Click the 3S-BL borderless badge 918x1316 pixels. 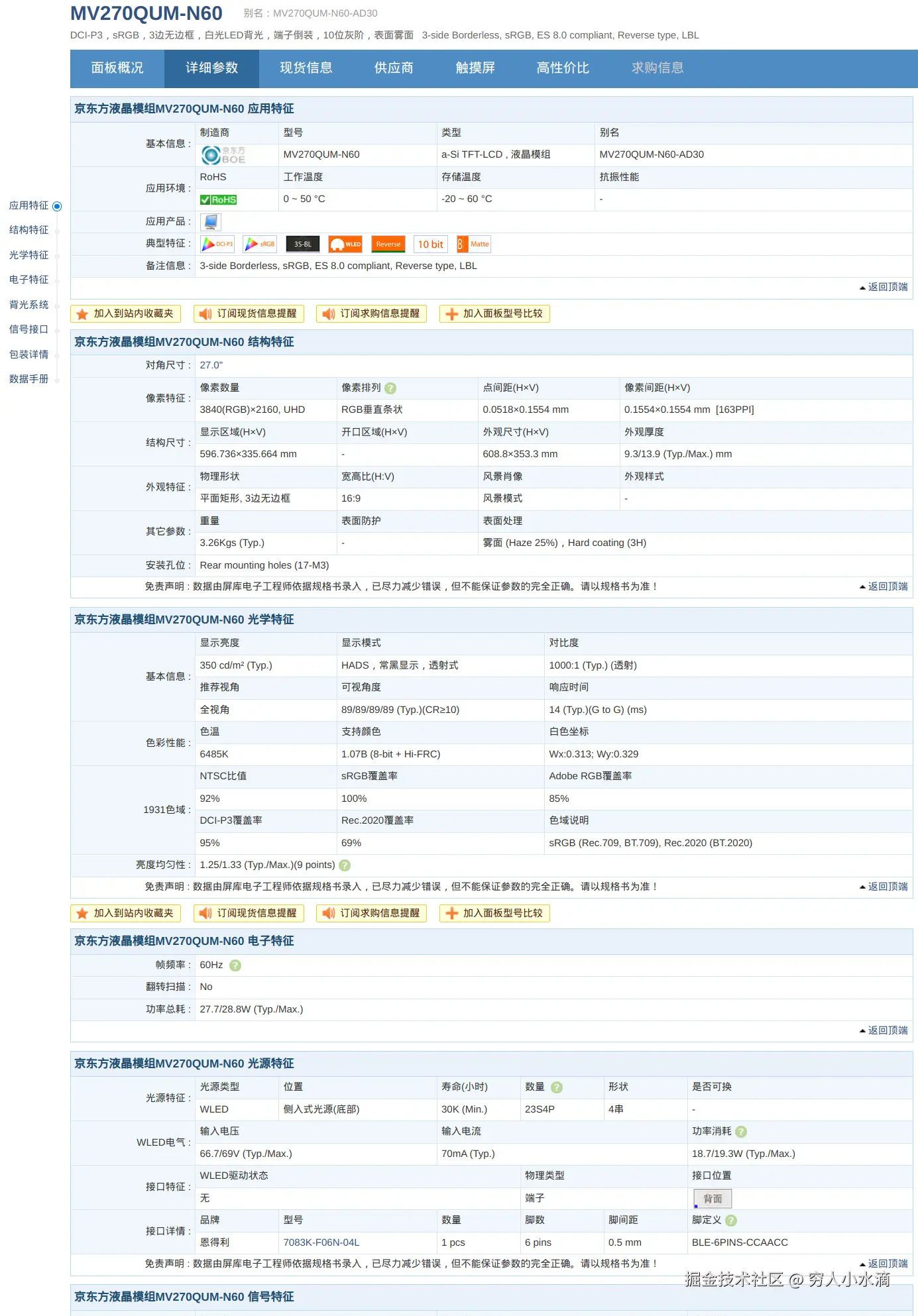click(303, 244)
